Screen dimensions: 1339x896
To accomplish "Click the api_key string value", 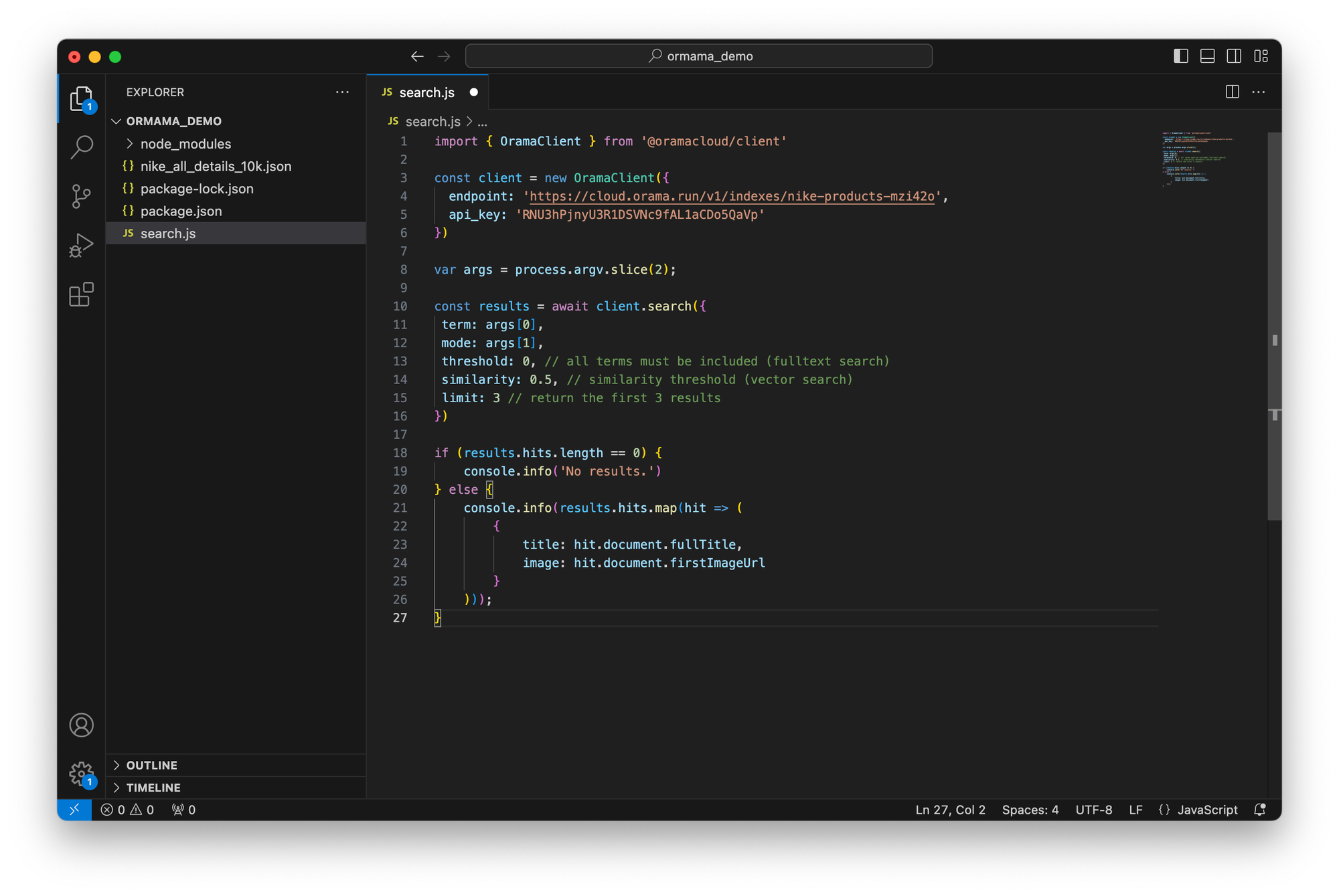I will 640,215.
